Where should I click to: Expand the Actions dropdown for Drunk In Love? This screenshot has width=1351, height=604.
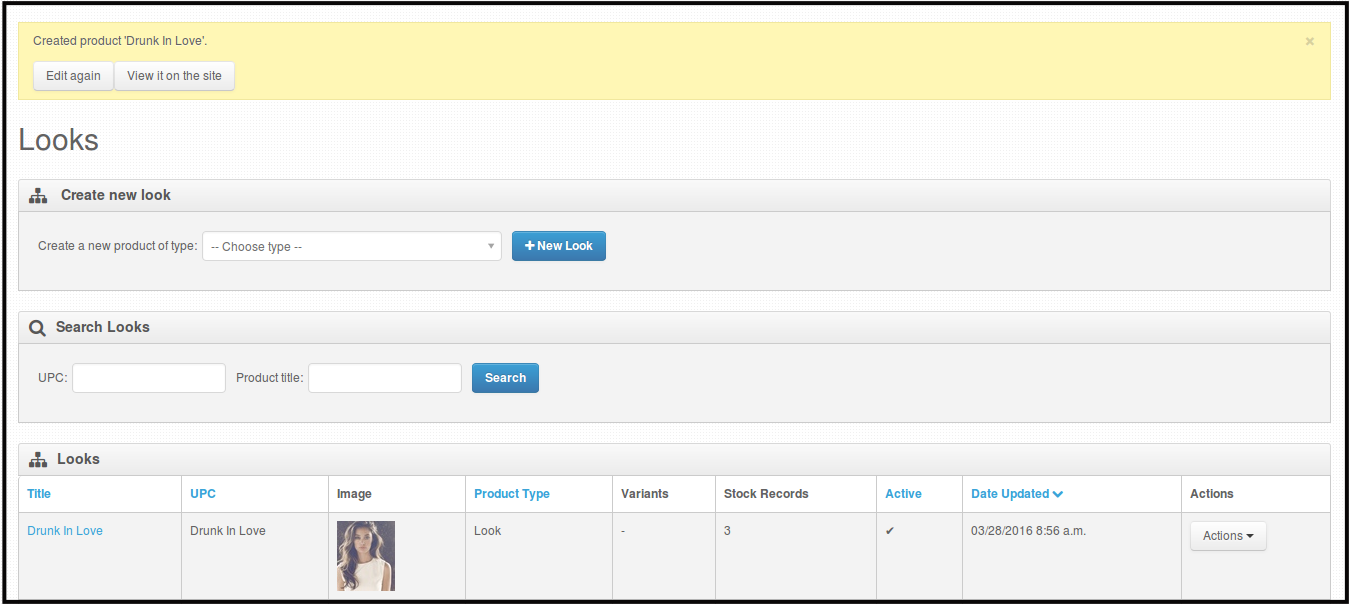tap(1228, 536)
